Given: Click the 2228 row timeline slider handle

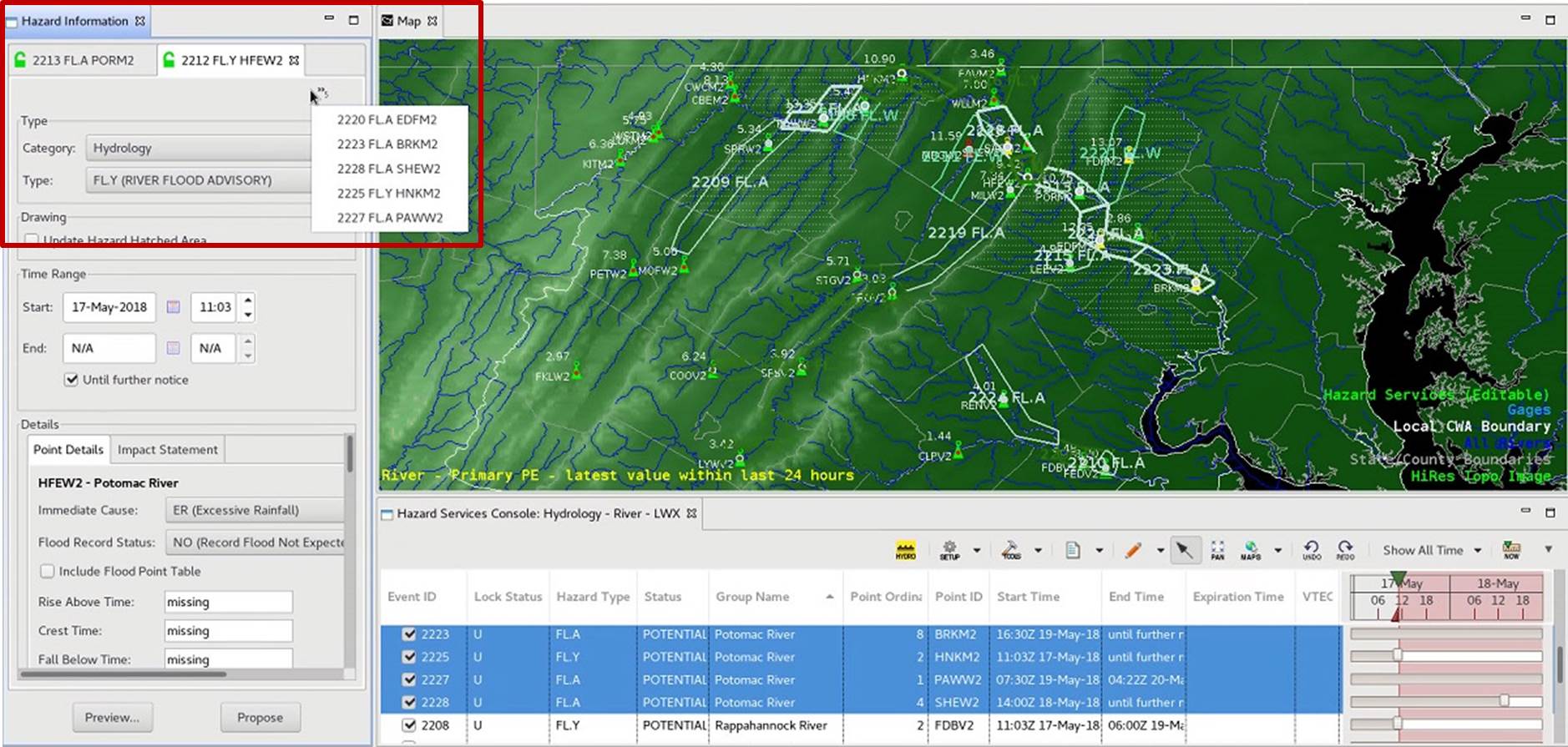Looking at the screenshot, I should [1504, 701].
